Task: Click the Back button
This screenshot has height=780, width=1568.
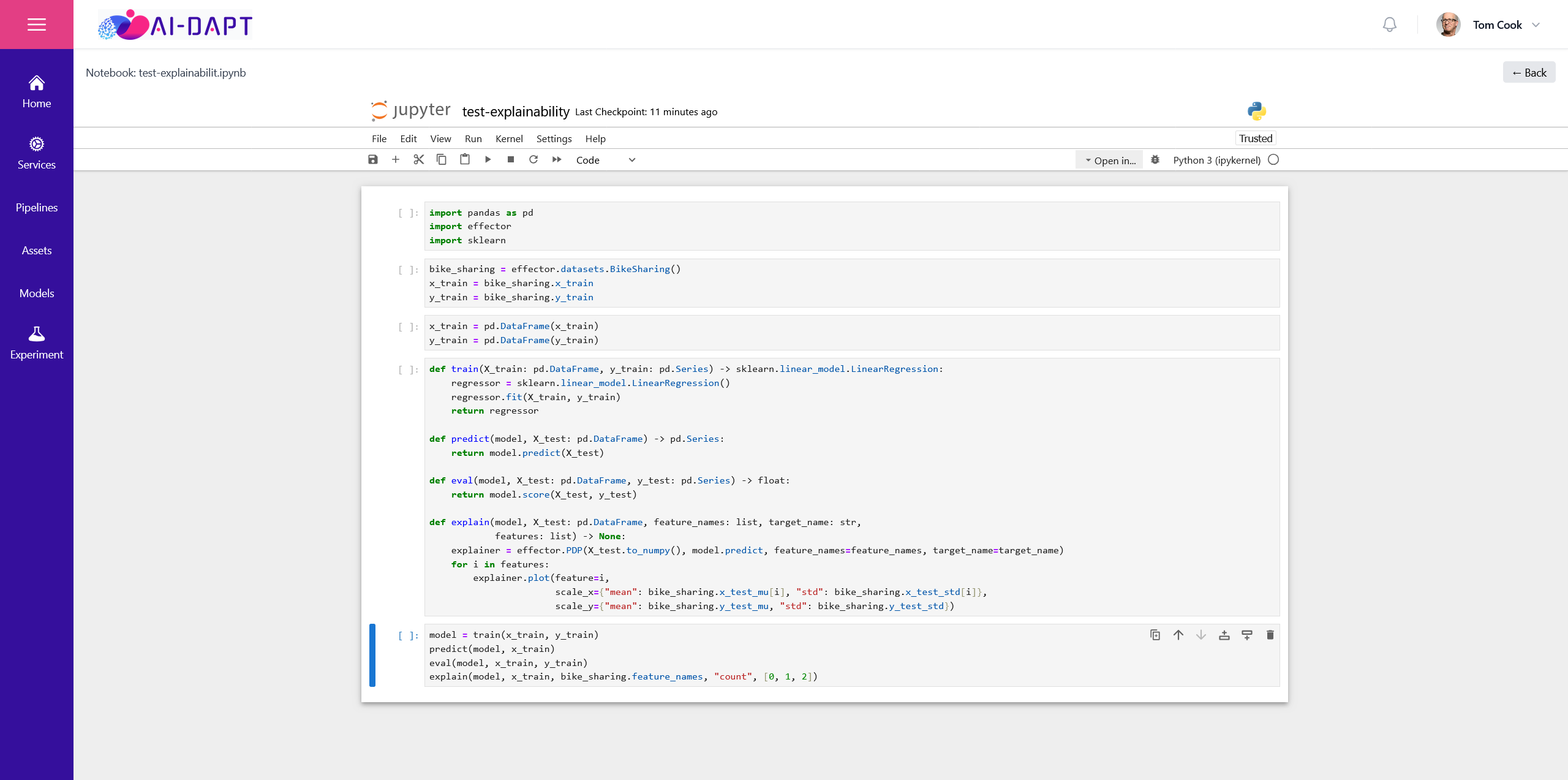Action: click(1529, 72)
